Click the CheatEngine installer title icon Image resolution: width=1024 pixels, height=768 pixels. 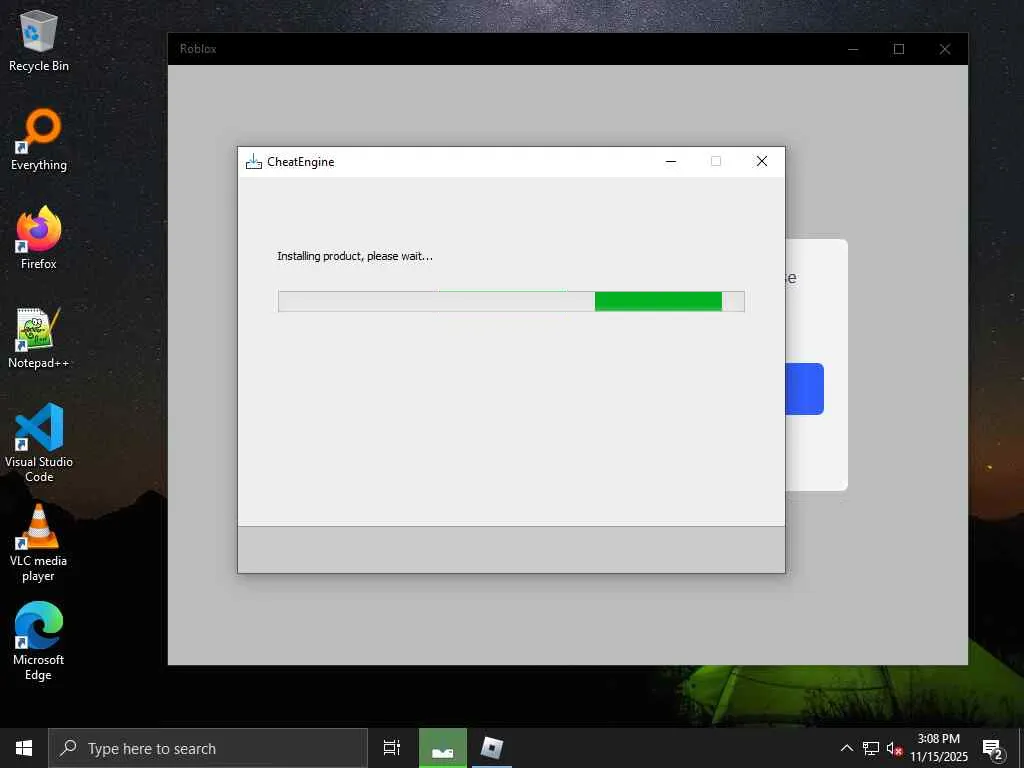pyautogui.click(x=253, y=161)
